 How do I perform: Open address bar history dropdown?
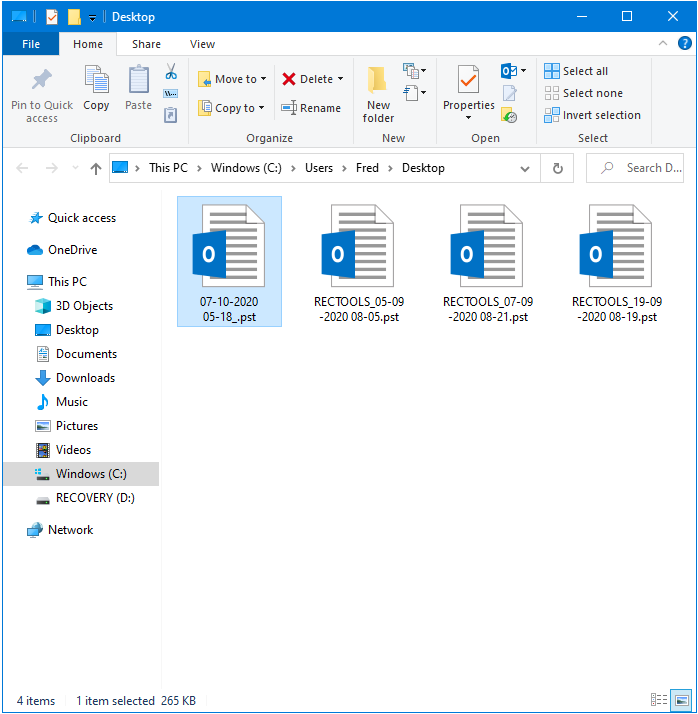pyautogui.click(x=525, y=169)
